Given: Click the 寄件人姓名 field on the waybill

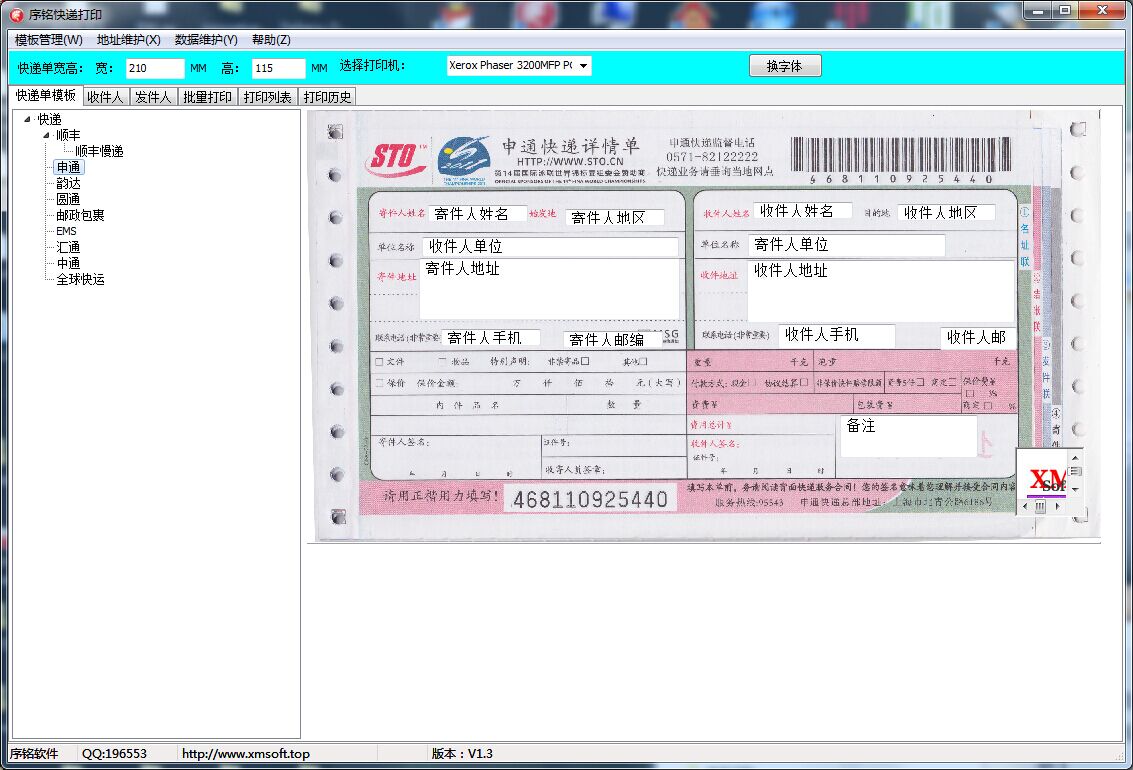Looking at the screenshot, I should click(477, 214).
